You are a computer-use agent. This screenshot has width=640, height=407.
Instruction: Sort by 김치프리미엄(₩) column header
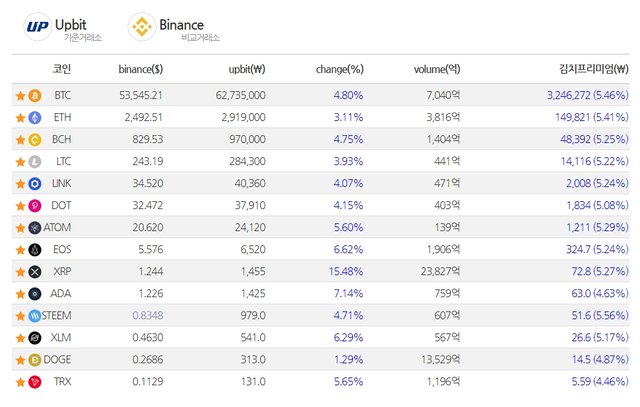594,69
